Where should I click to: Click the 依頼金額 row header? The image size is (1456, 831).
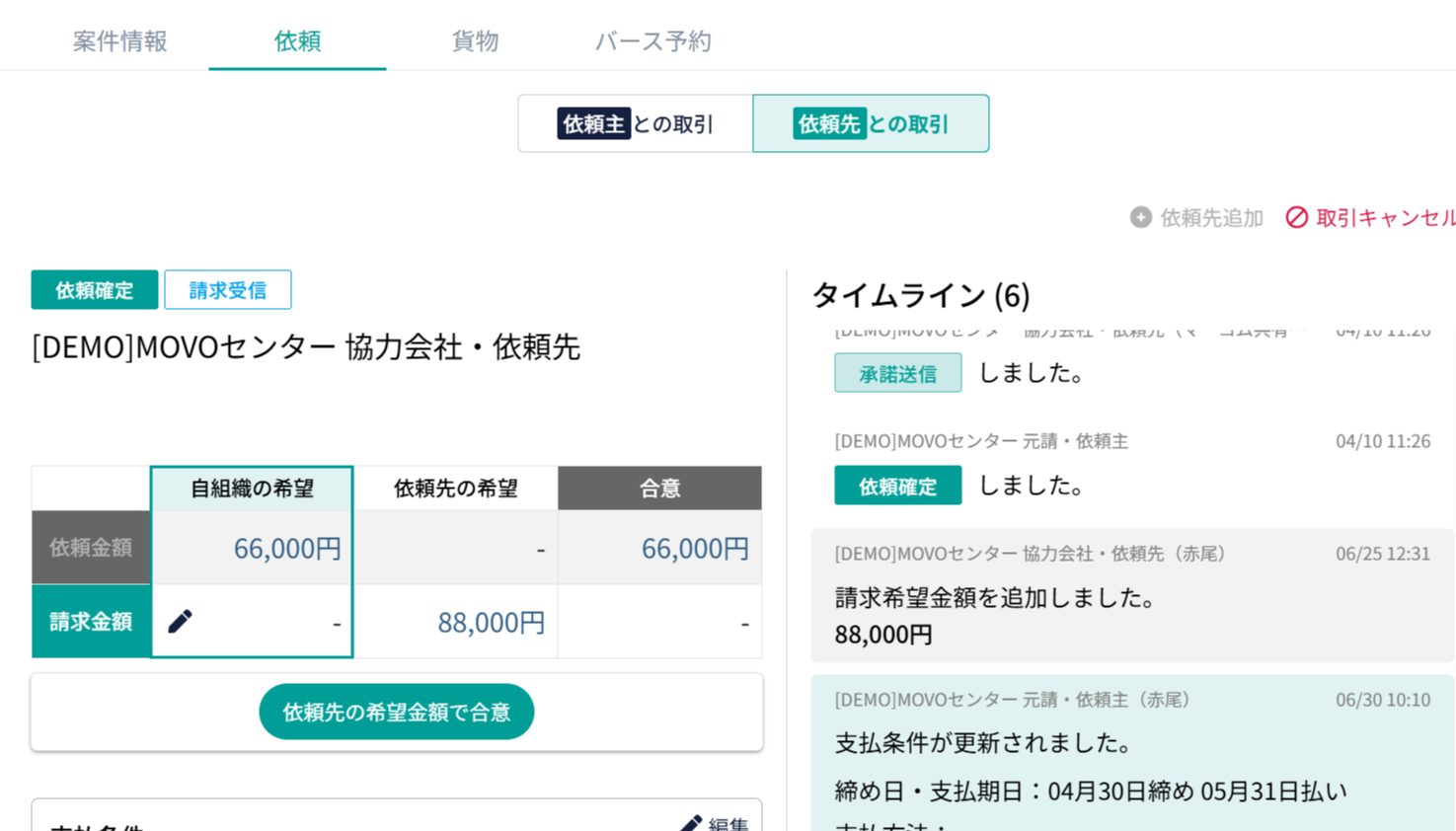click(91, 548)
